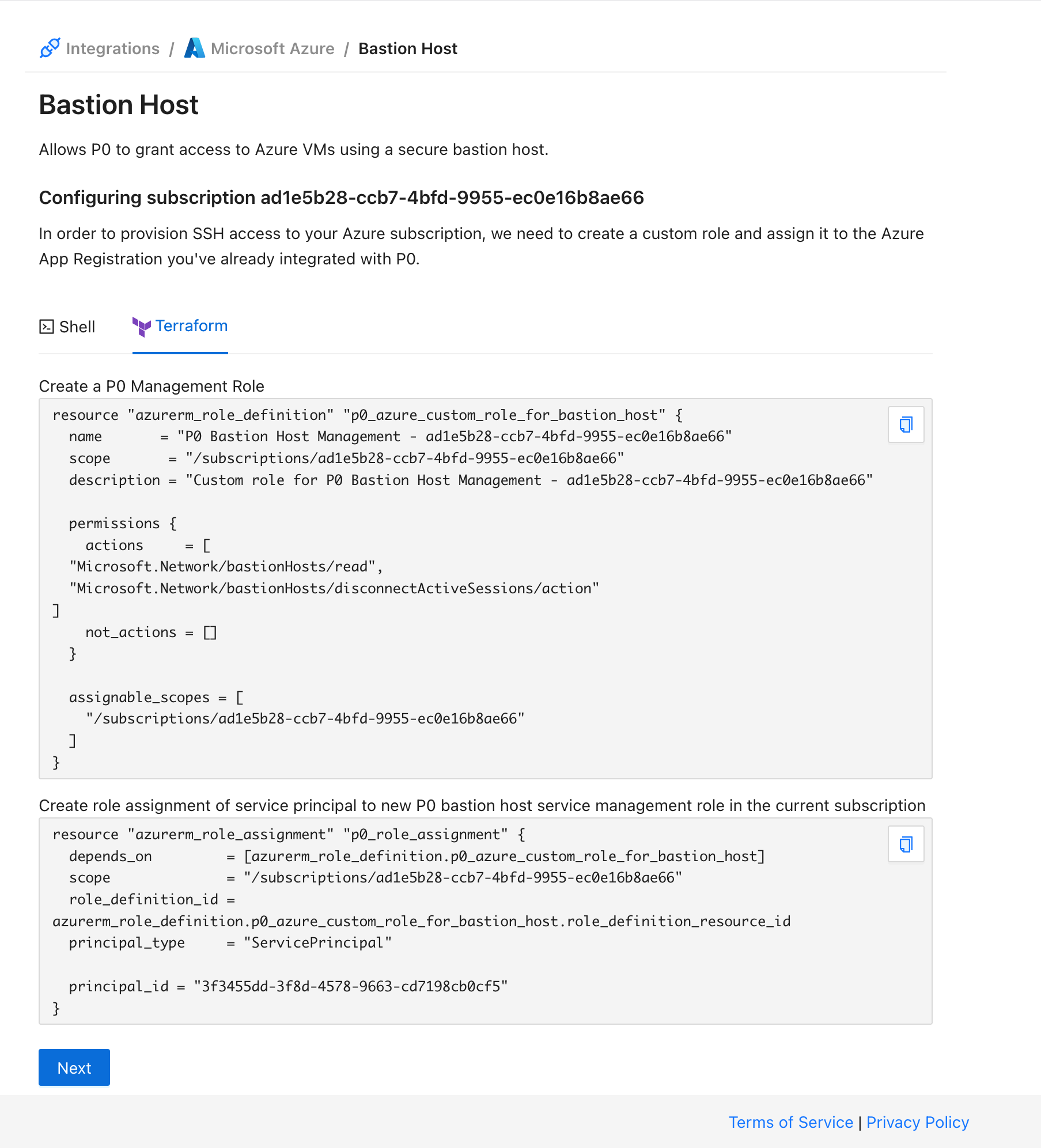Copy the role definition Terraform code
Screen dimensions: 1041x1148
point(906,425)
